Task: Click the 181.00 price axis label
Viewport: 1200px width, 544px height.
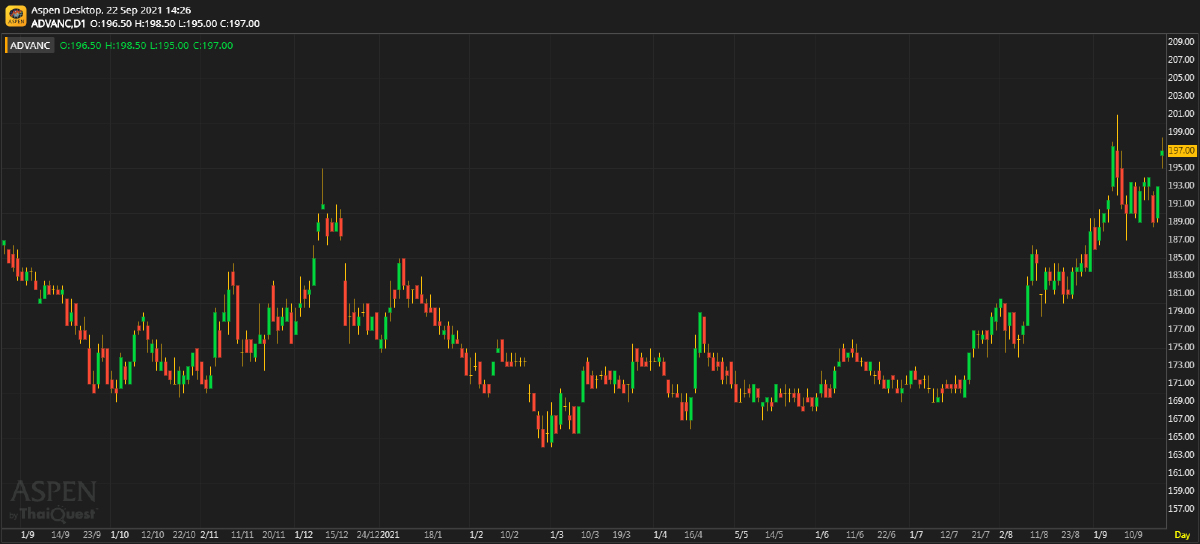Action: [1182, 293]
